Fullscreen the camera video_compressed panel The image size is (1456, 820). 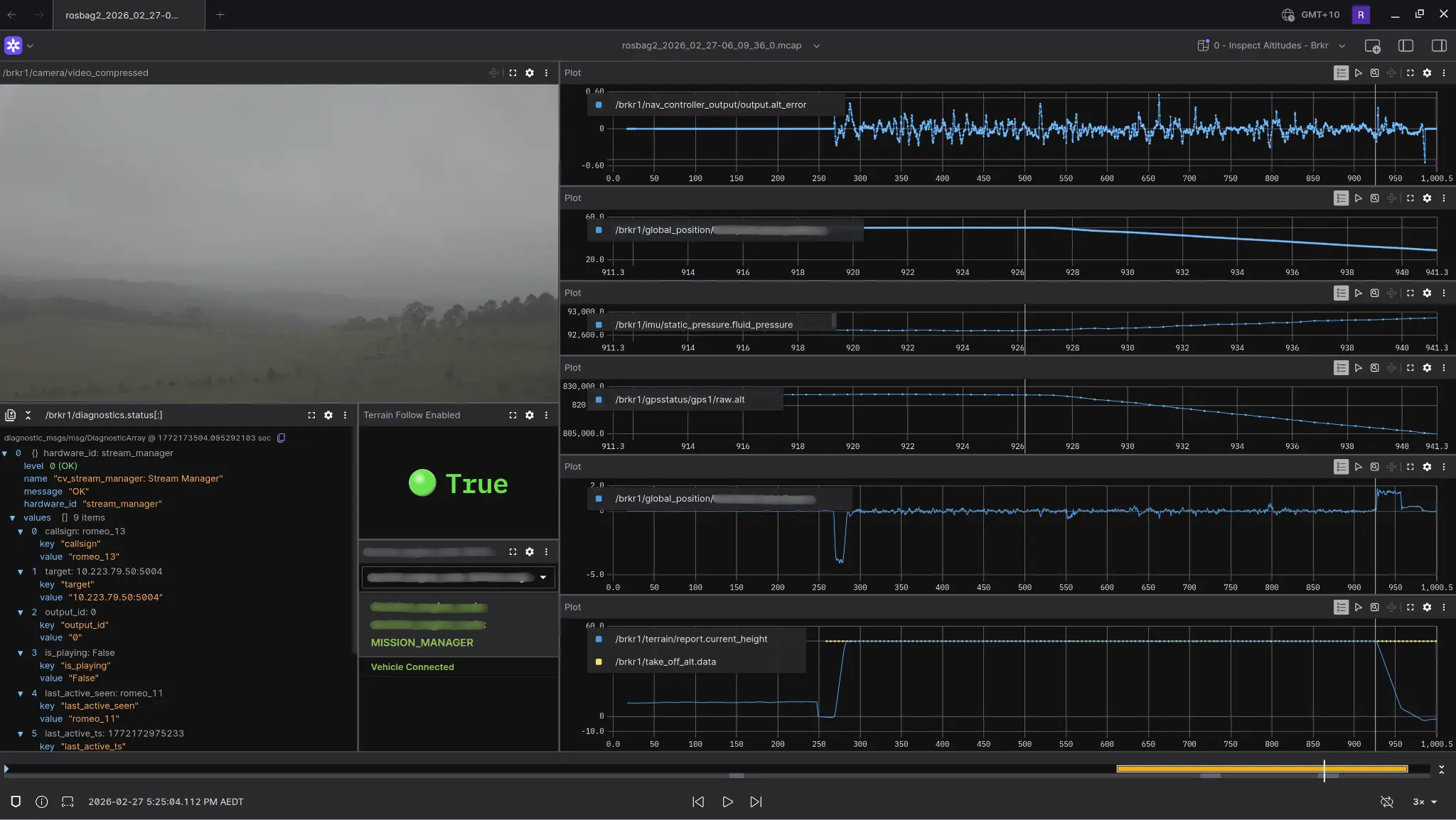[x=513, y=73]
